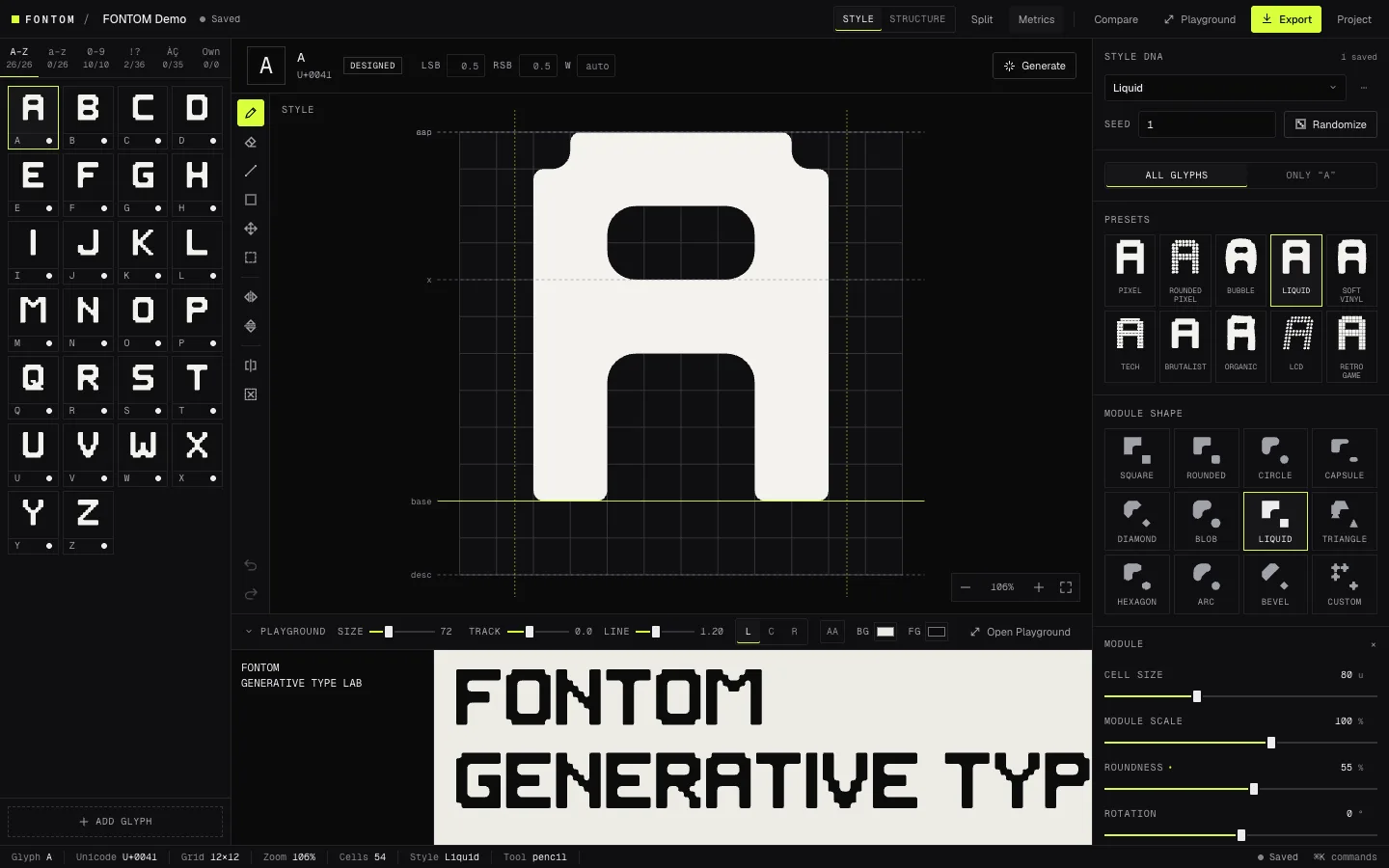Open the playground background color swatch
The width and height of the screenshot is (1389, 868).
pyautogui.click(x=885, y=632)
